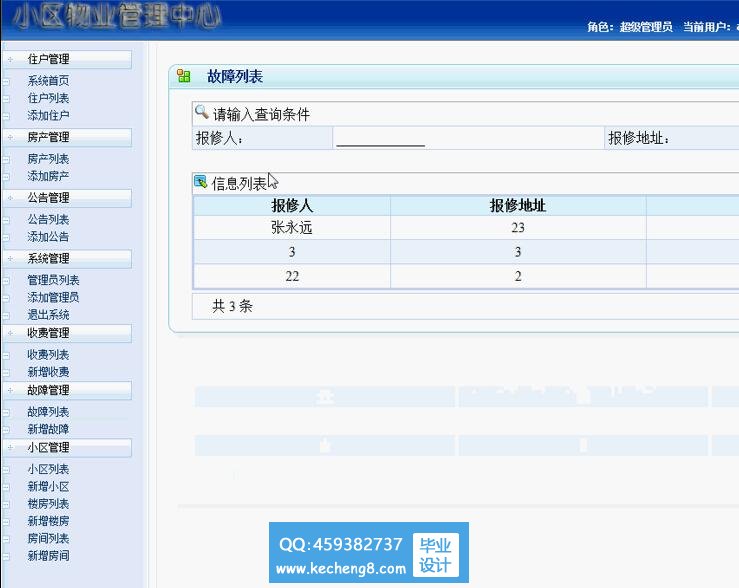
Task: Select 报修人 cell with value 22
Action: 292,276
